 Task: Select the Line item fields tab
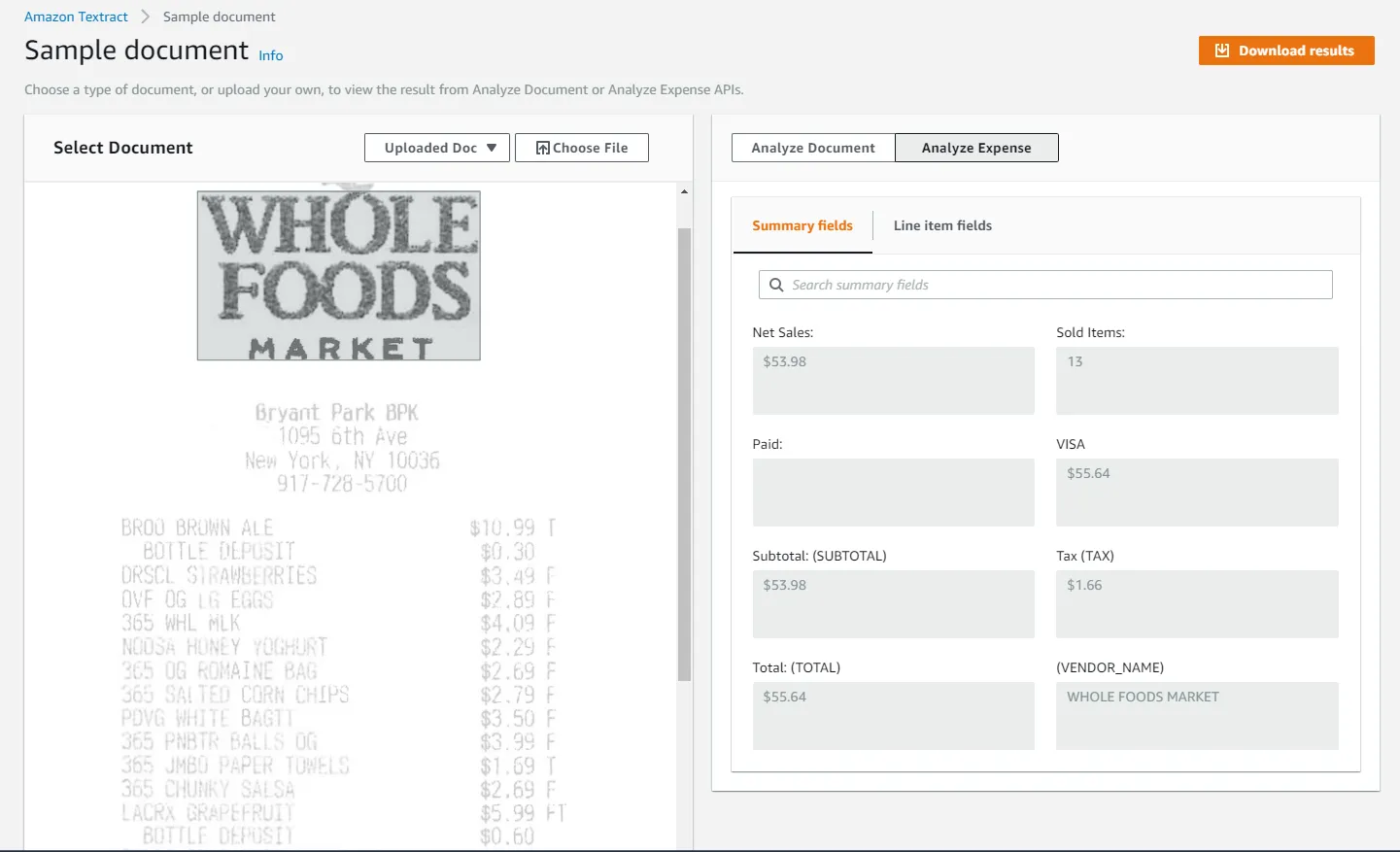pos(942,224)
